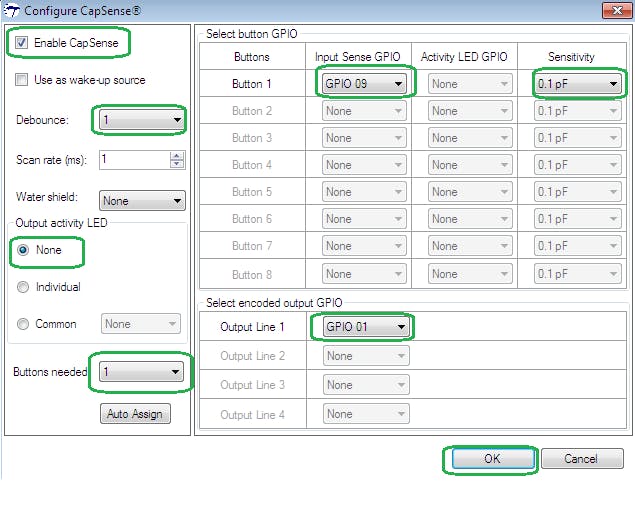Open Output Line 4 GPIO dropdown
The width and height of the screenshot is (635, 520).
tap(366, 414)
